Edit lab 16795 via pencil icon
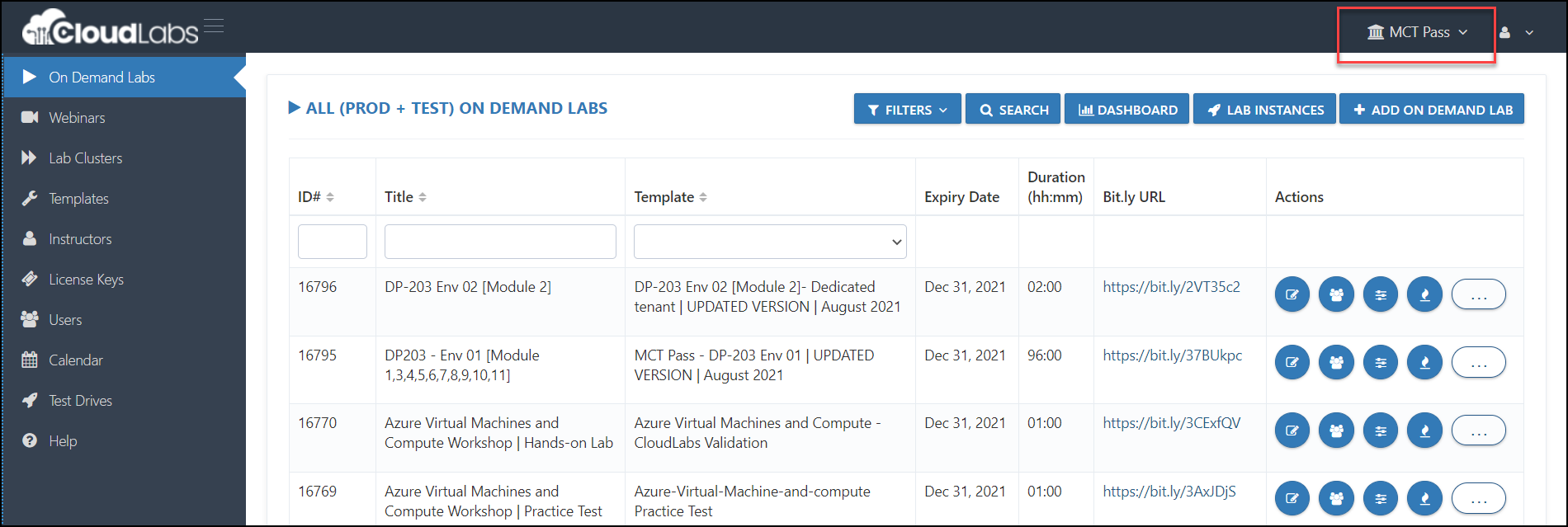Image resolution: width=1568 pixels, height=527 pixels. pos(1292,362)
